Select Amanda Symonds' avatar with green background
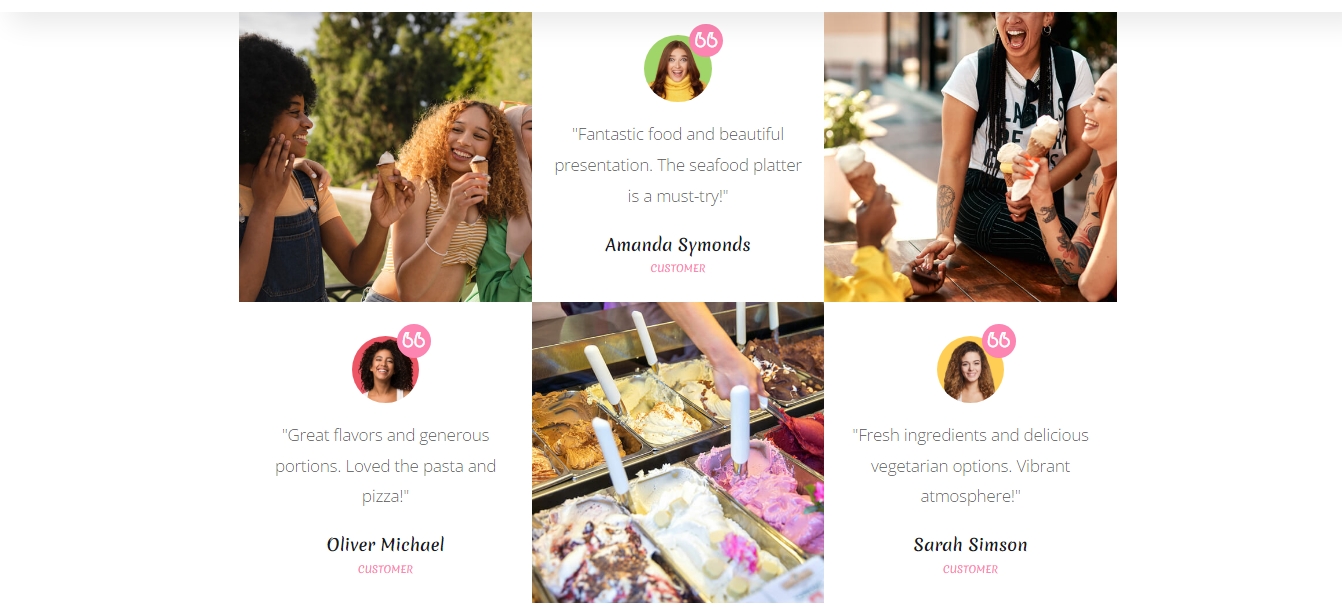Image resolution: width=1342 pixels, height=607 pixels. [x=678, y=69]
